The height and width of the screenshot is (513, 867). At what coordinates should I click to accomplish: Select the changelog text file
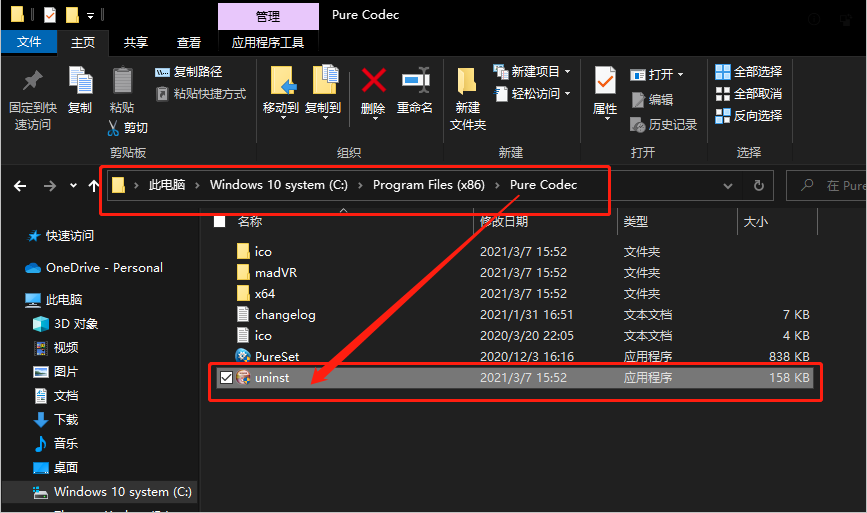click(276, 315)
